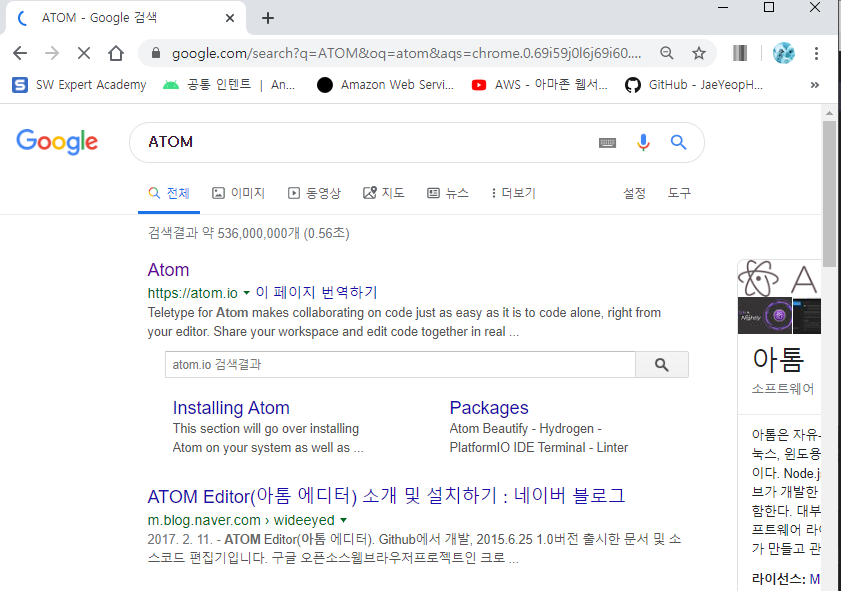Maximize the Chrome window

769,8
